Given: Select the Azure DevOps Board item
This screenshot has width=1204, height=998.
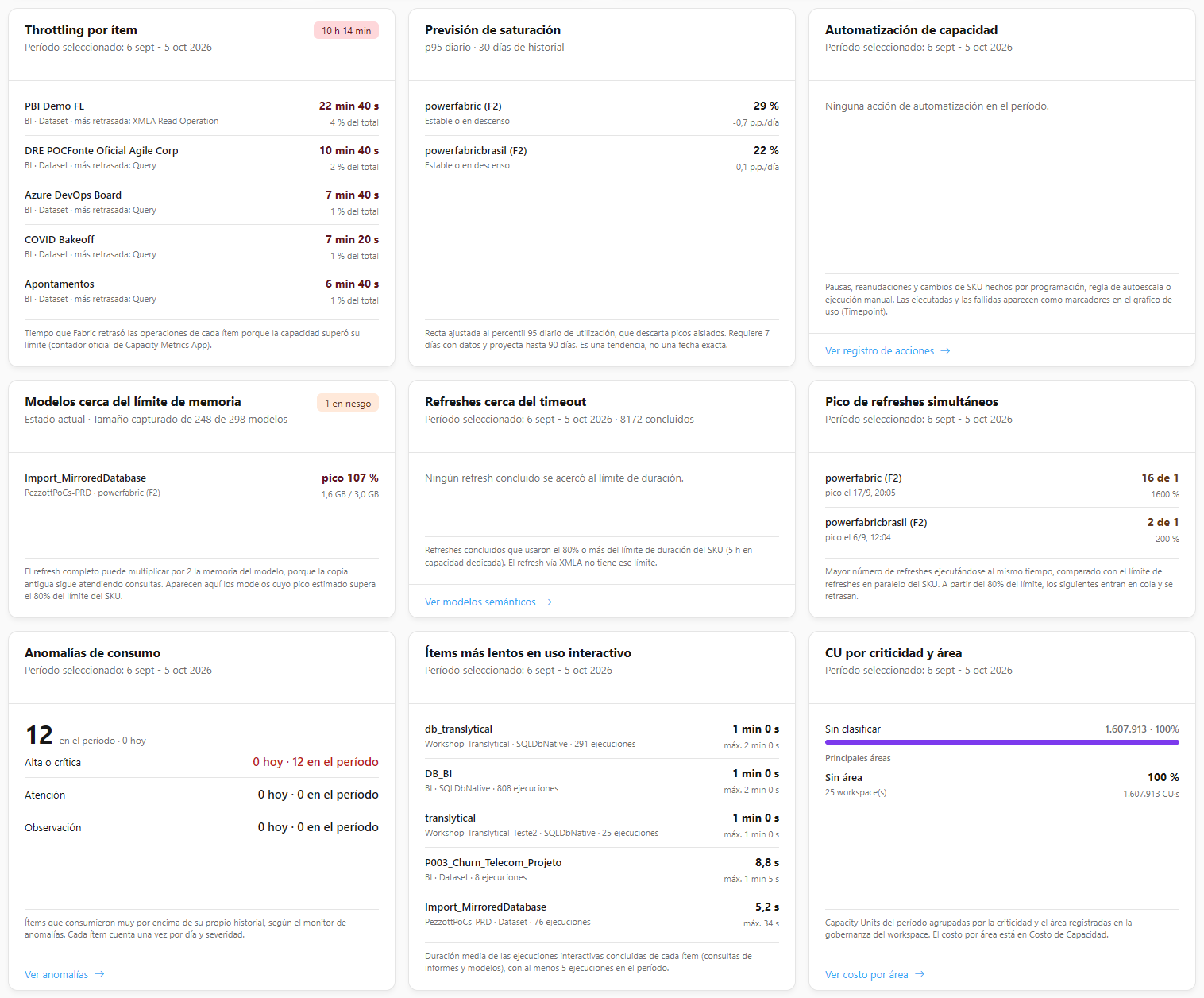Looking at the screenshot, I should pyautogui.click(x=202, y=203).
